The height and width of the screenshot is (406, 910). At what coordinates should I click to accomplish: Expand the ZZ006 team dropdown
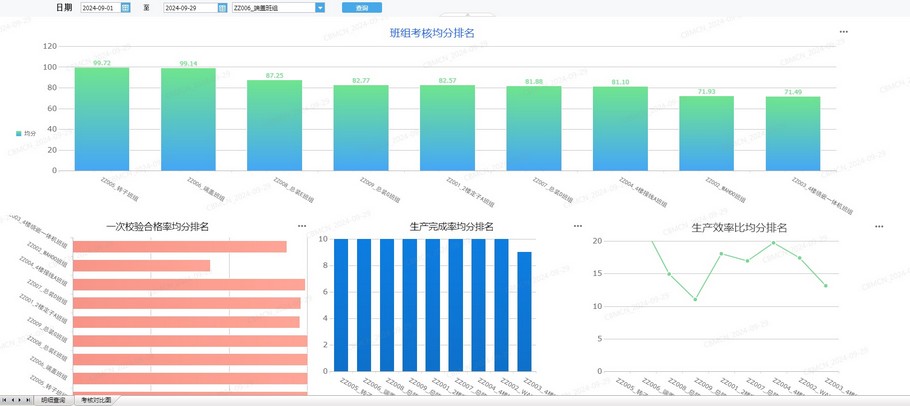(320, 7)
